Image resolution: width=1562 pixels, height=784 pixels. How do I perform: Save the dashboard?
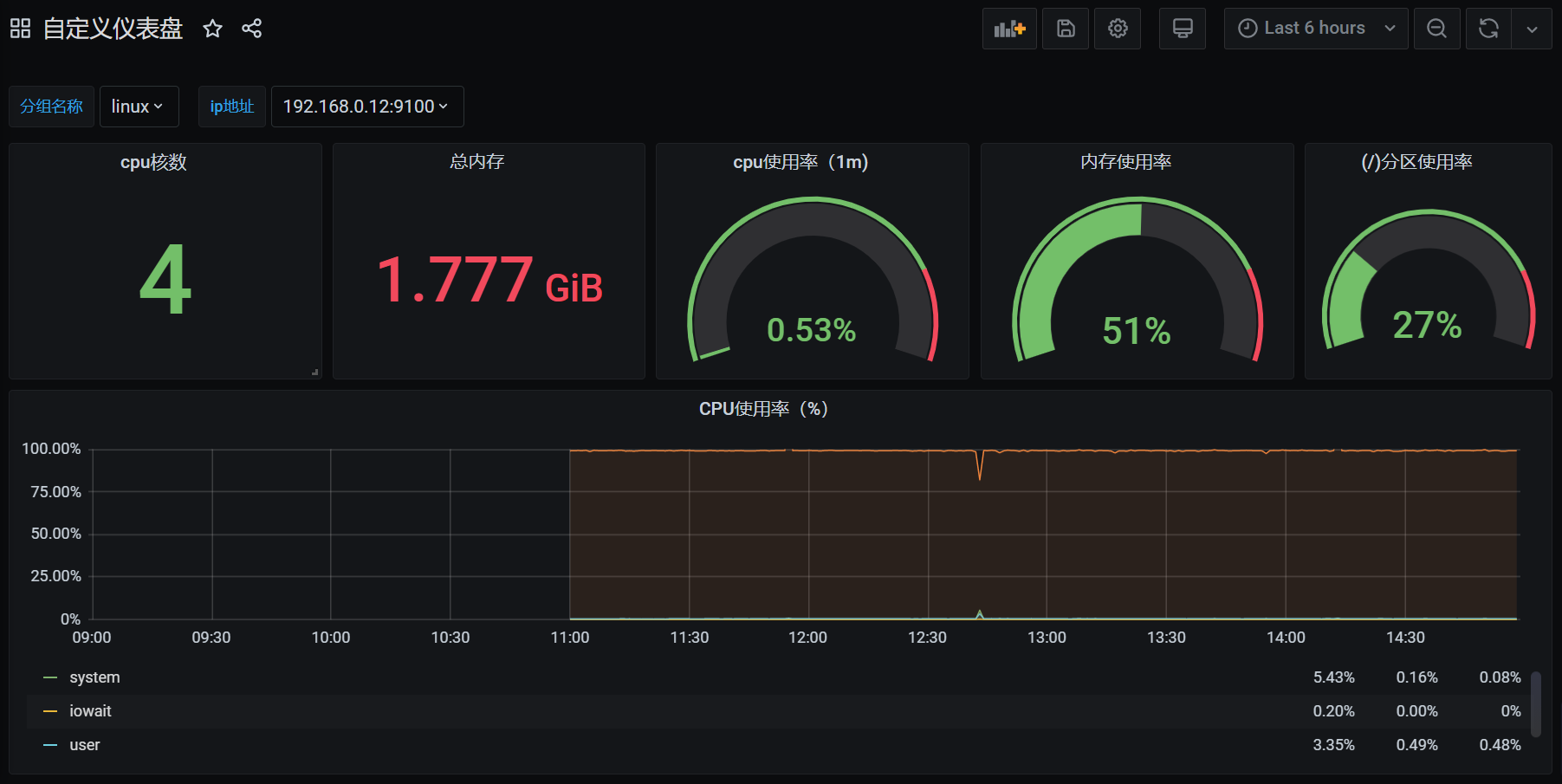1066,29
